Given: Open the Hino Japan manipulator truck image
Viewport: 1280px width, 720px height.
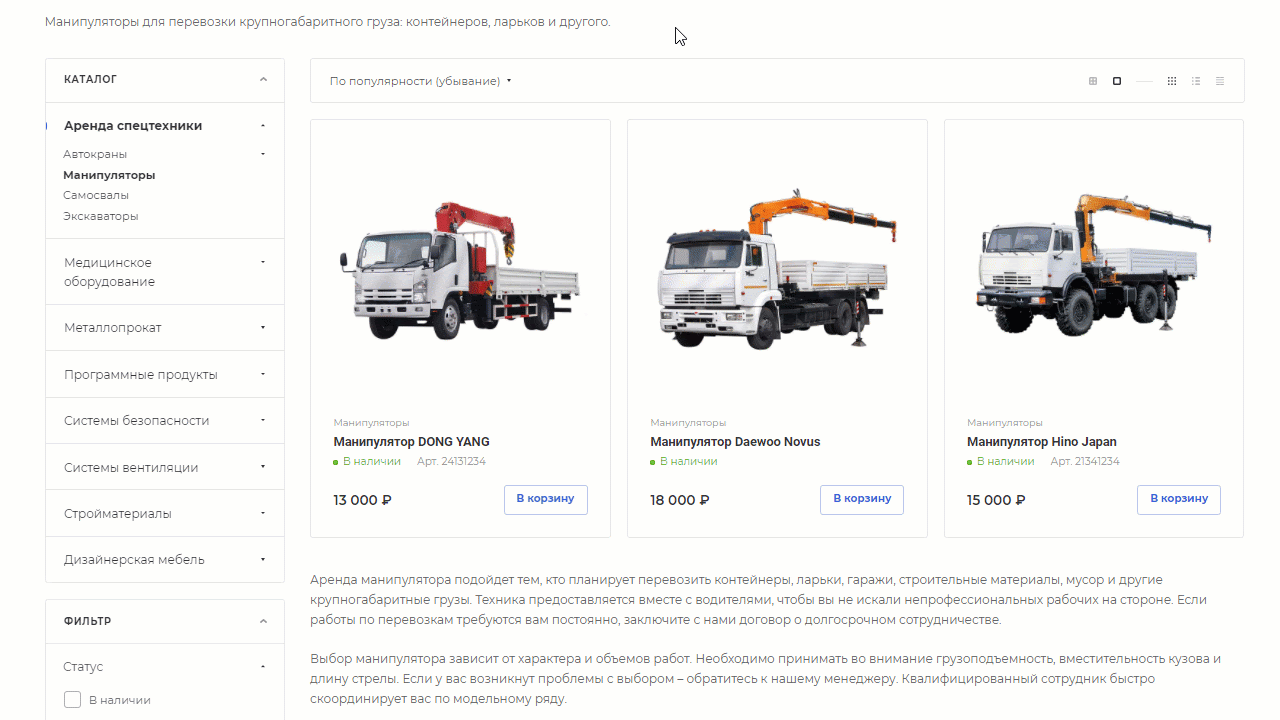Looking at the screenshot, I should pyautogui.click(x=1093, y=267).
